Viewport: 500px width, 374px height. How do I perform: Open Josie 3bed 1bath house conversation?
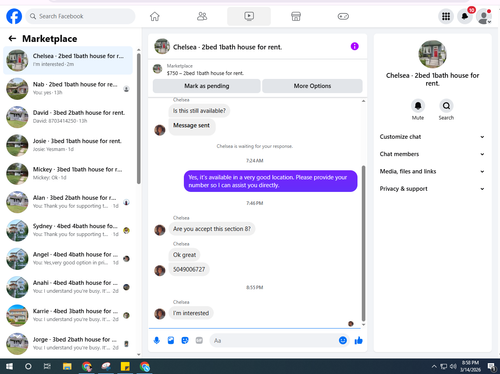pyautogui.click(x=68, y=145)
